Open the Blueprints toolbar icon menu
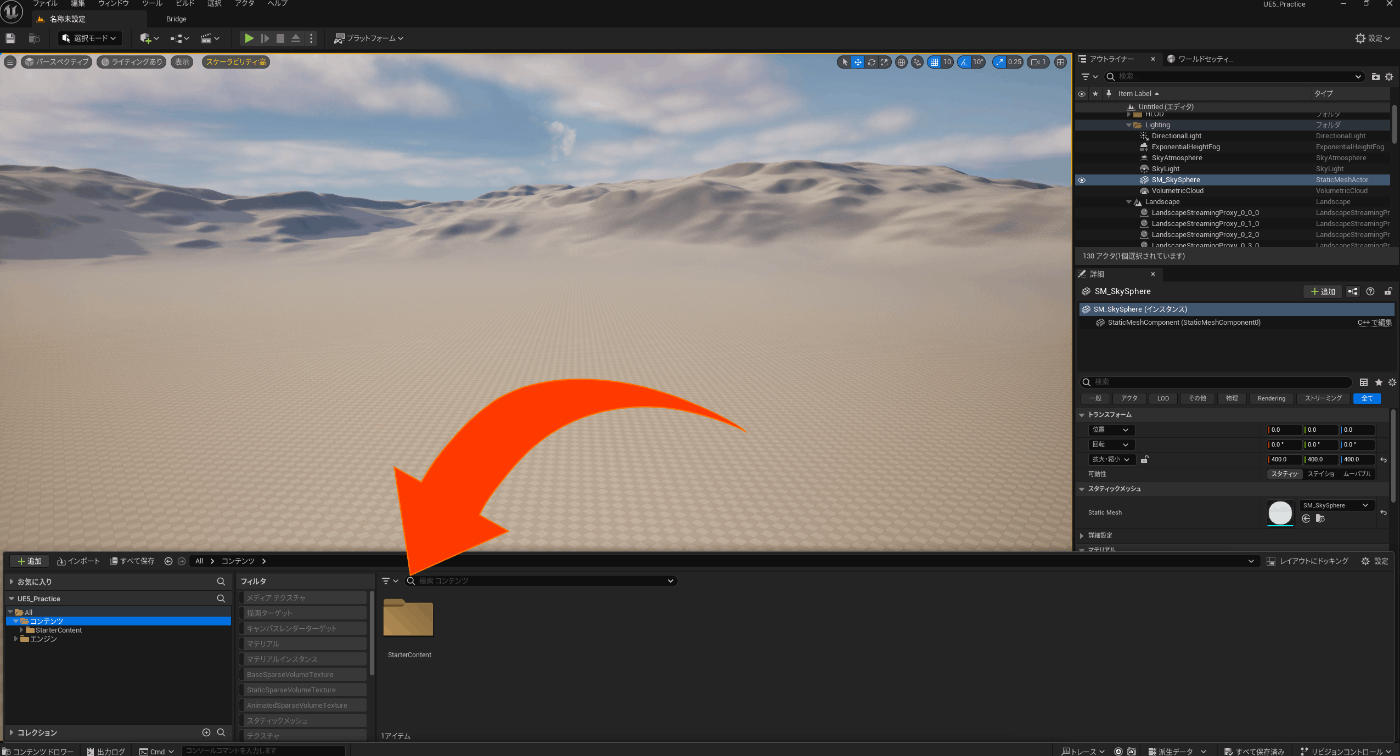 pyautogui.click(x=180, y=38)
